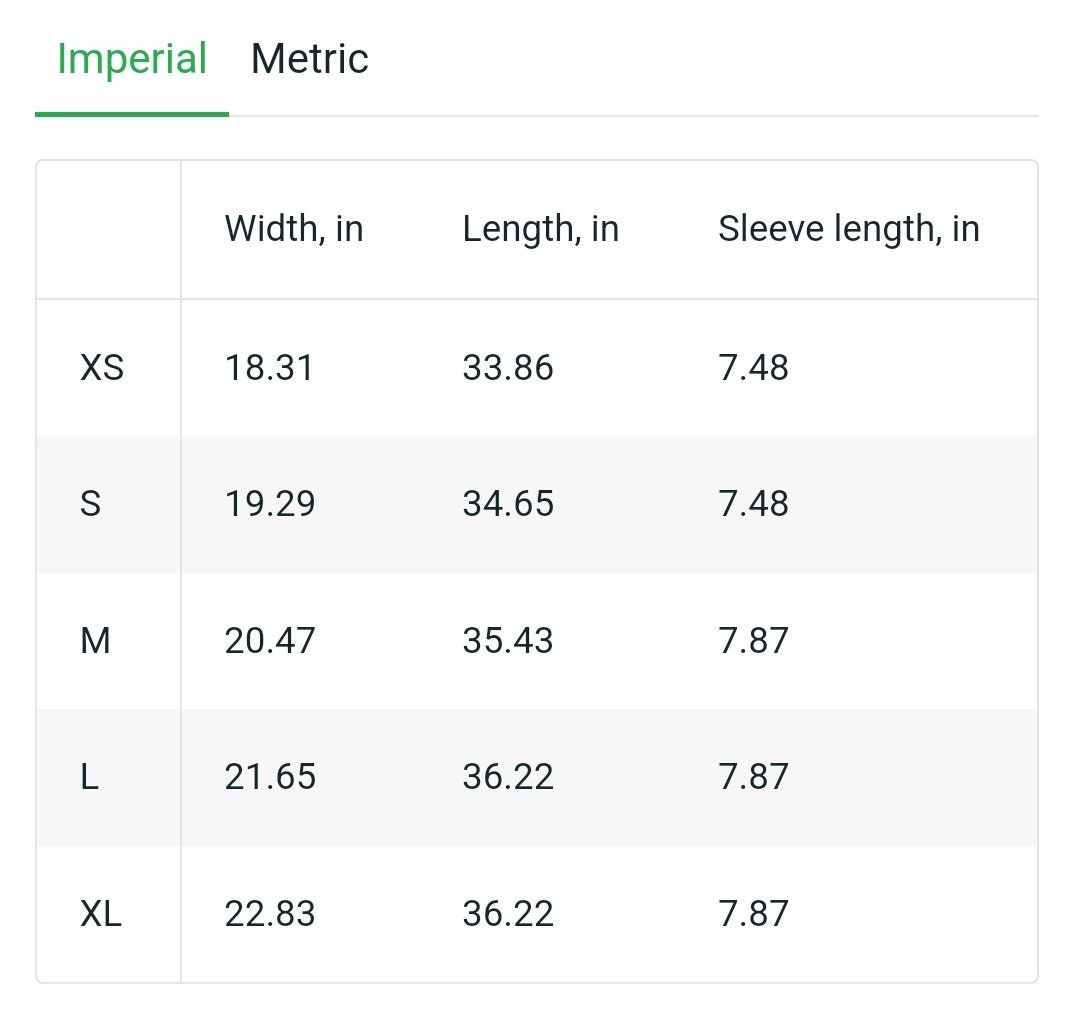Click the XS sleeve length 7.48
The image size is (1080, 1012).
(x=754, y=367)
